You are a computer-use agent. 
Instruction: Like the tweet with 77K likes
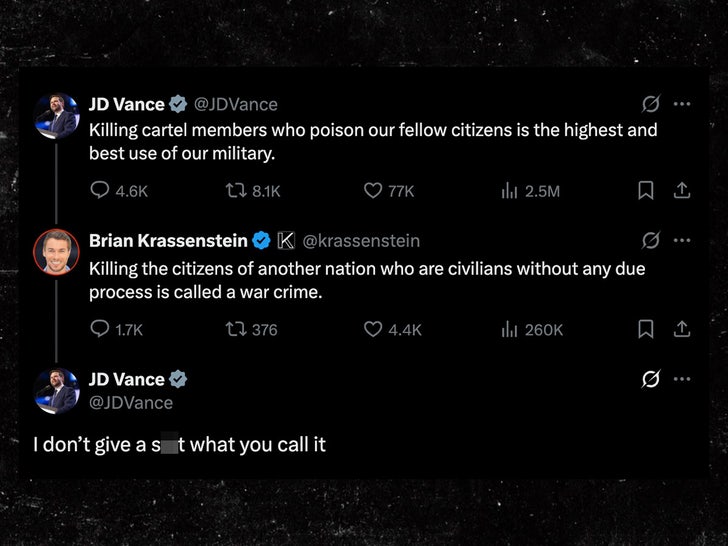[373, 190]
